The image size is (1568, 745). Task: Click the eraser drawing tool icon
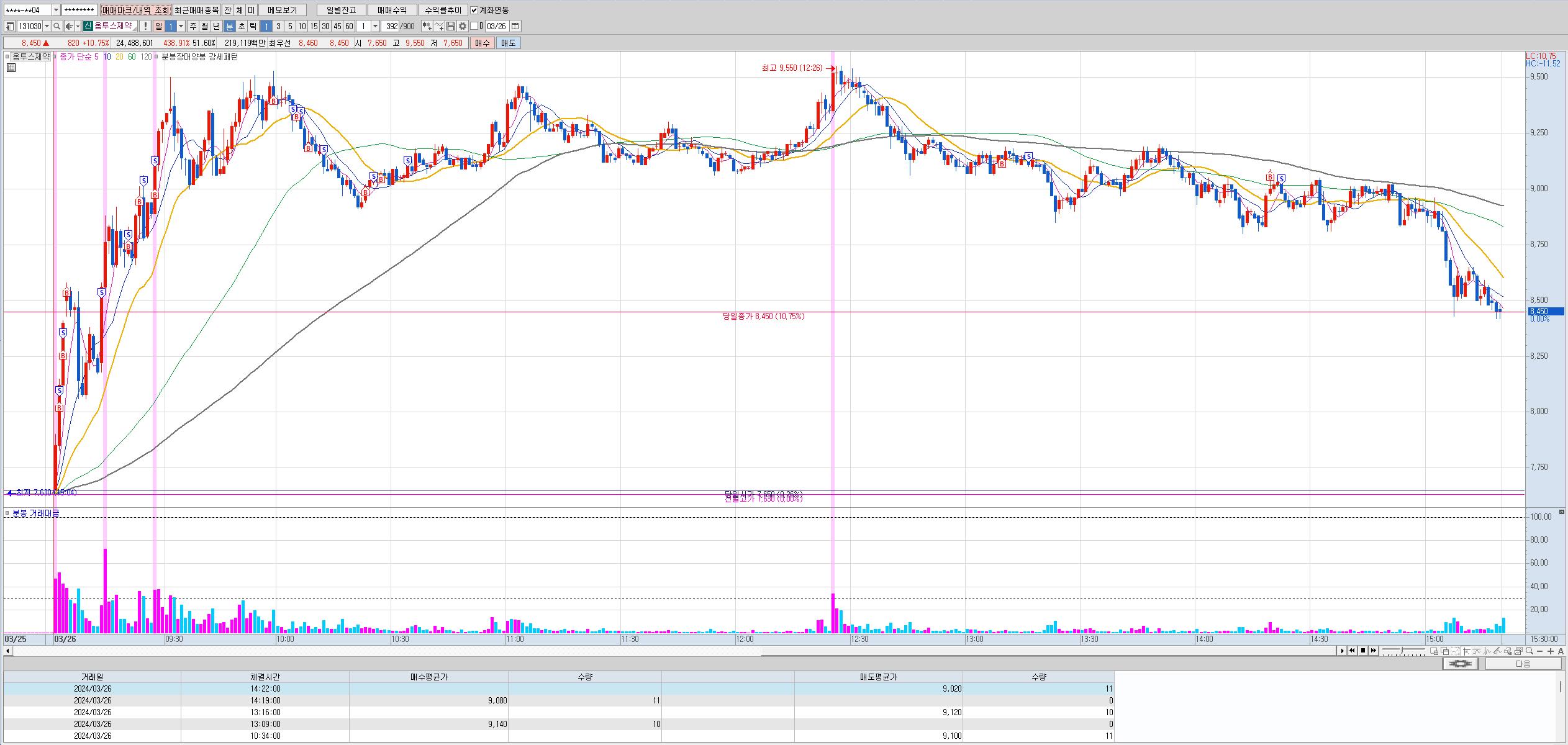tap(1508, 651)
